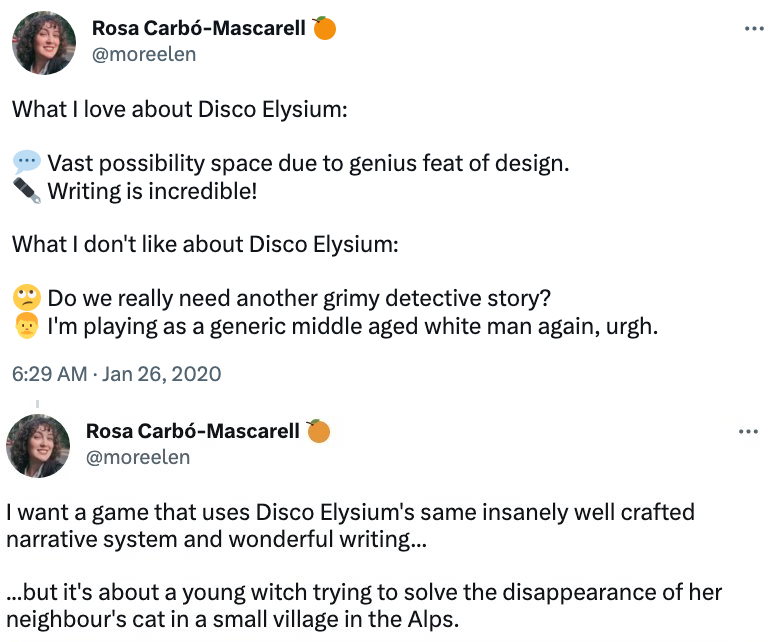Open the 6:29 AM · Jan 26, 2020 timestamp
The image size is (780, 642).
coord(117,375)
